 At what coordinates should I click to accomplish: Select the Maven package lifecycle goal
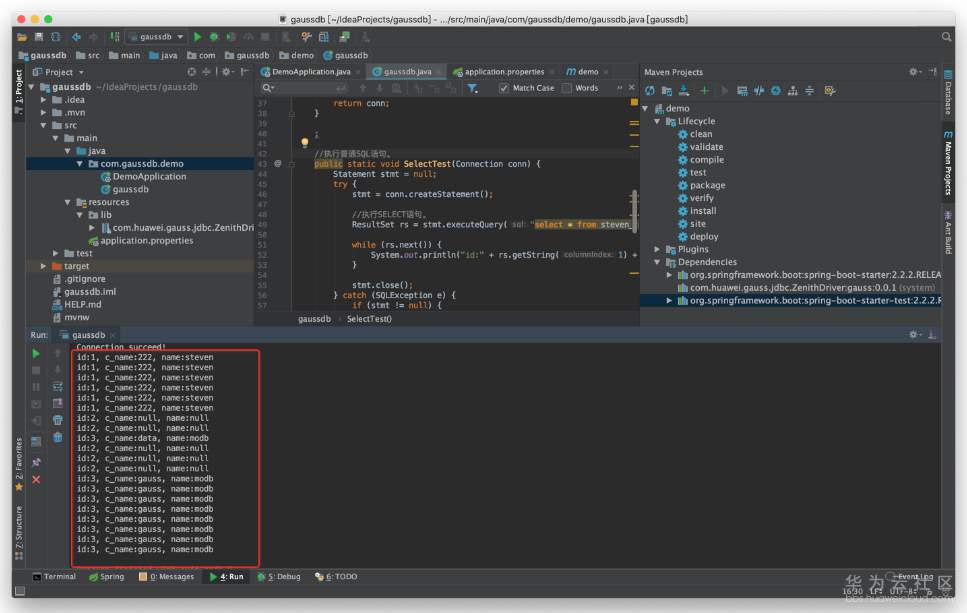point(707,185)
